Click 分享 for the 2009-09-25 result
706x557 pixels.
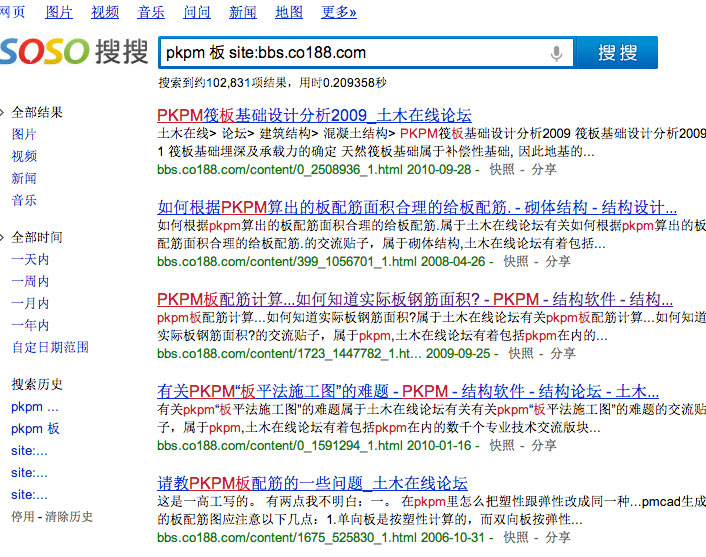point(563,353)
